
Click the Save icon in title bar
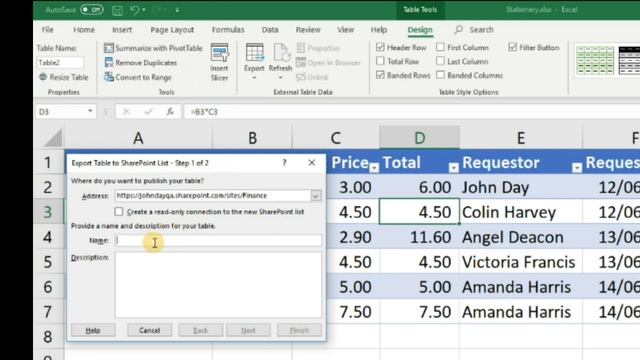pos(117,10)
